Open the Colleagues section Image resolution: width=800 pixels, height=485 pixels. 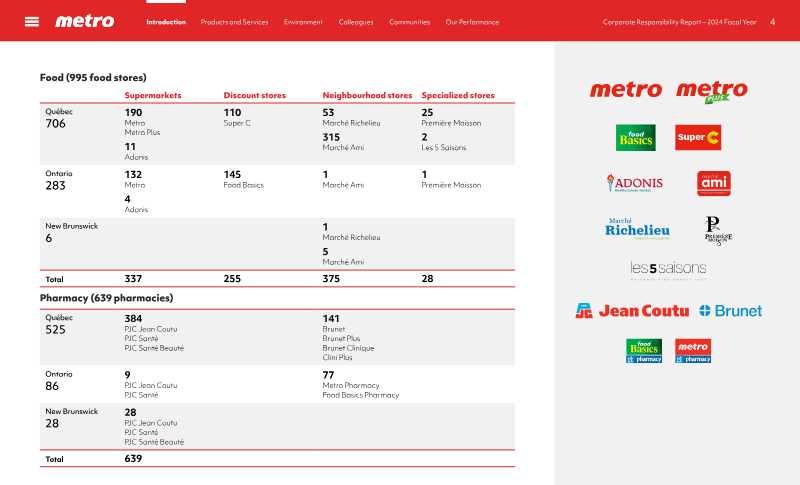point(356,22)
